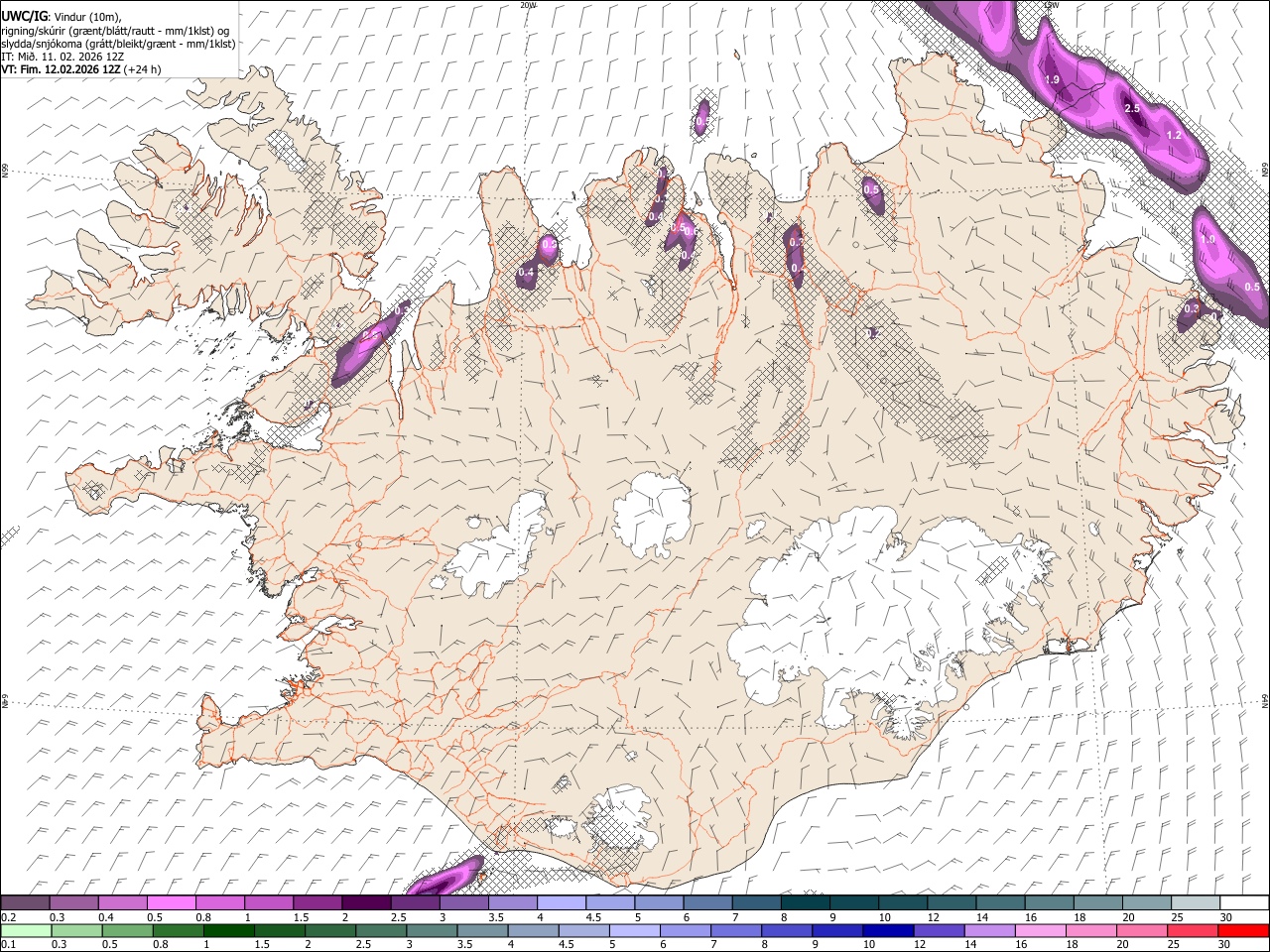Click the "18" label in top legend row
1270x952 pixels.
pos(1079,917)
